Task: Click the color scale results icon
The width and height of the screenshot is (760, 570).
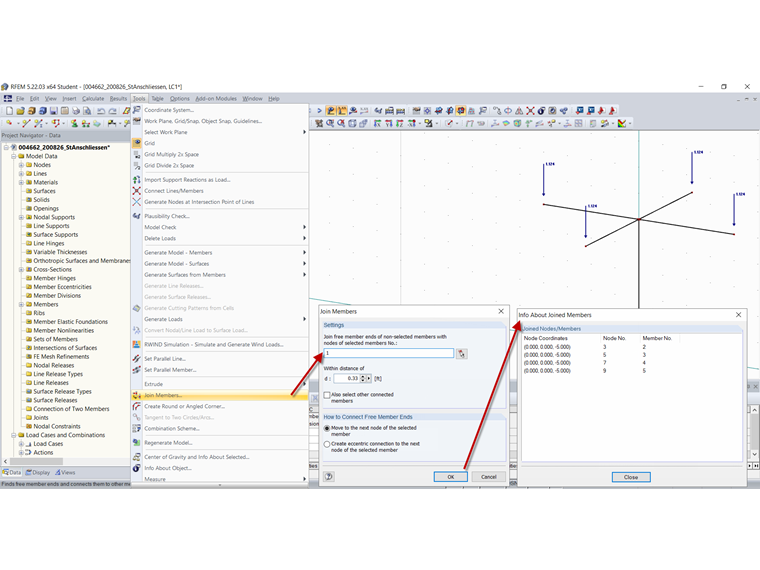Action: coord(621,123)
